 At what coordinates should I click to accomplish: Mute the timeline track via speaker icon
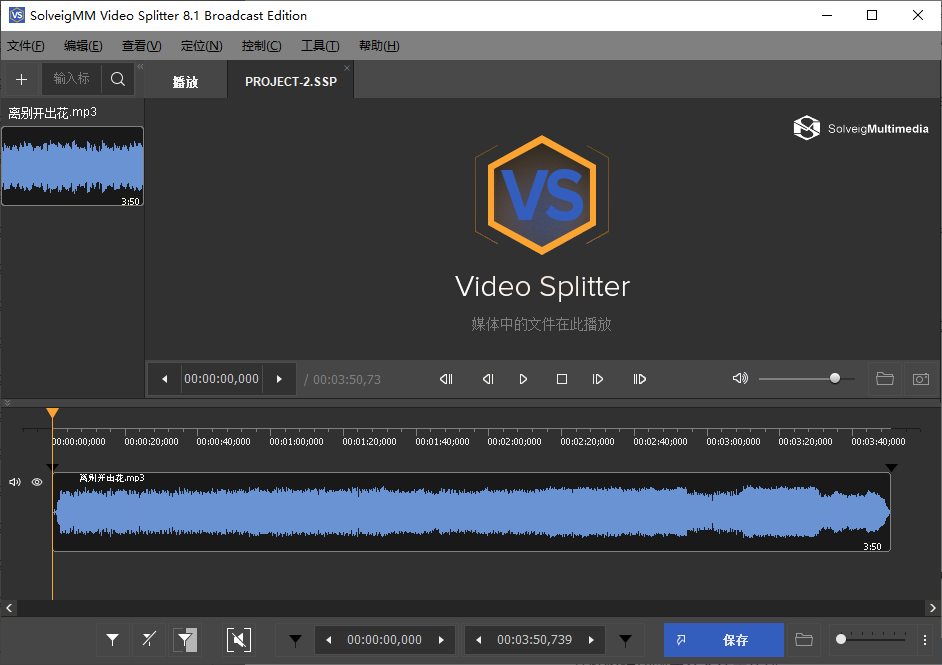pos(15,482)
